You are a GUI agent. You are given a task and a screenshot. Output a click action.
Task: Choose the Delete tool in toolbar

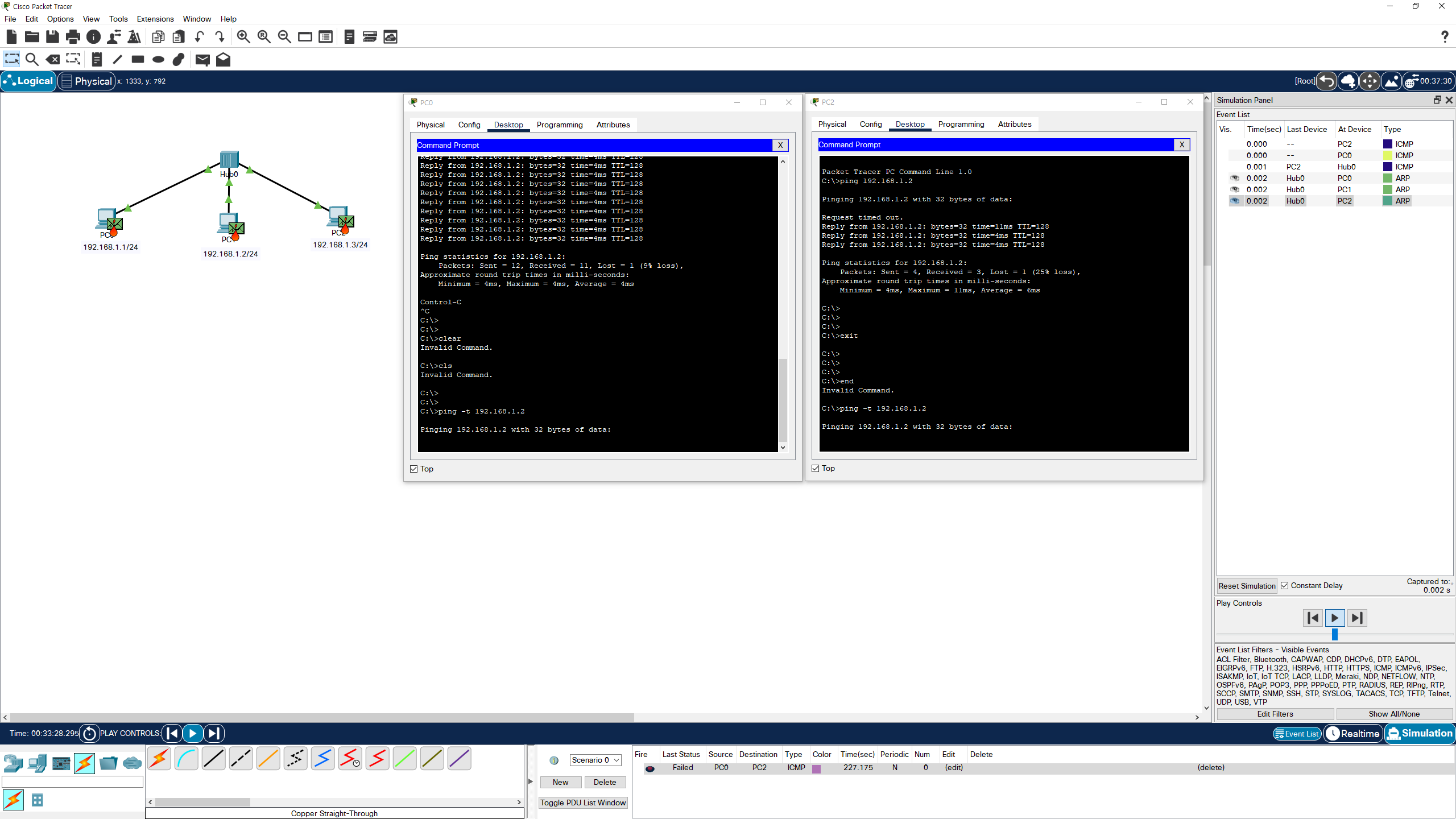point(52,59)
